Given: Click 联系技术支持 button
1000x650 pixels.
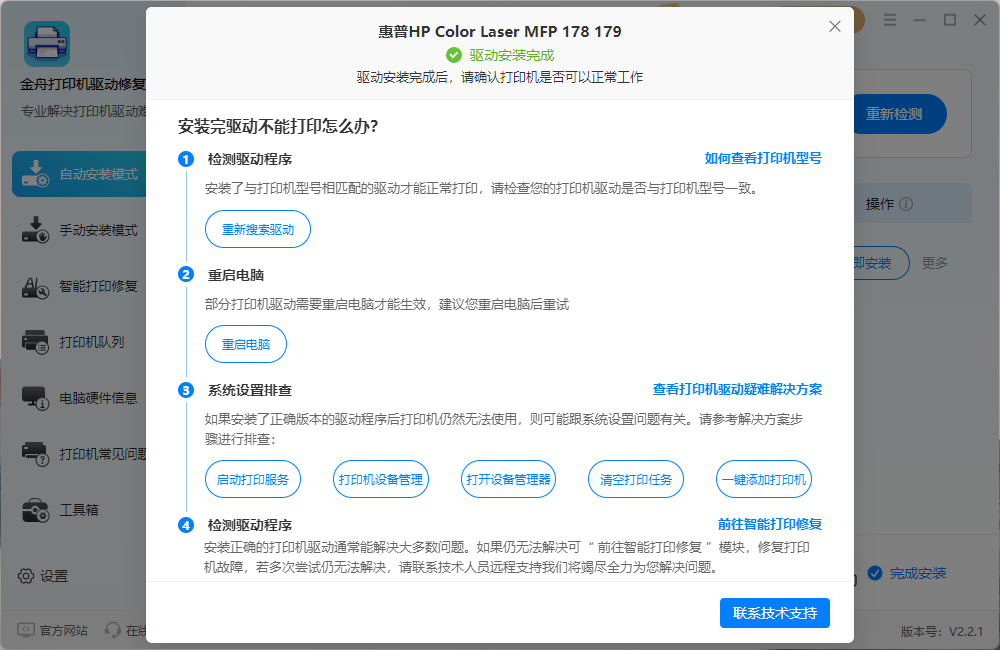Looking at the screenshot, I should (775, 613).
